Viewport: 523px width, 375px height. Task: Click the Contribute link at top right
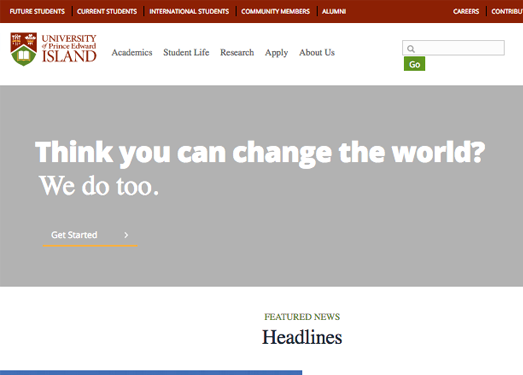click(x=507, y=11)
